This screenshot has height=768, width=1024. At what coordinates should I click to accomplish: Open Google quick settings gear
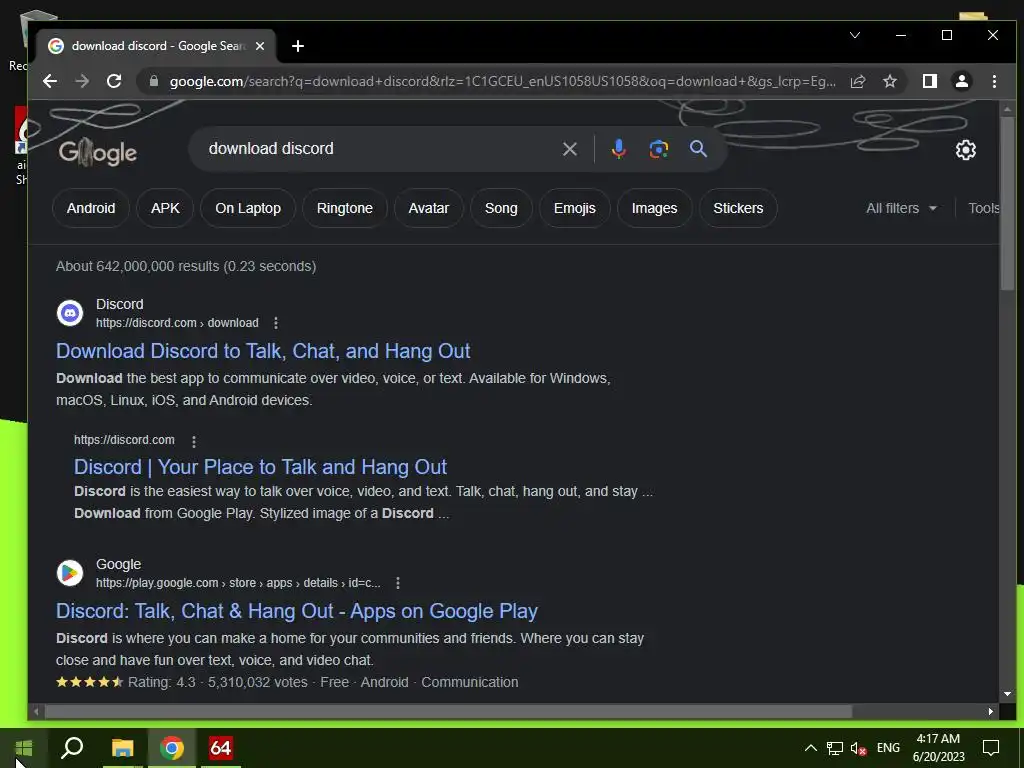(x=966, y=150)
